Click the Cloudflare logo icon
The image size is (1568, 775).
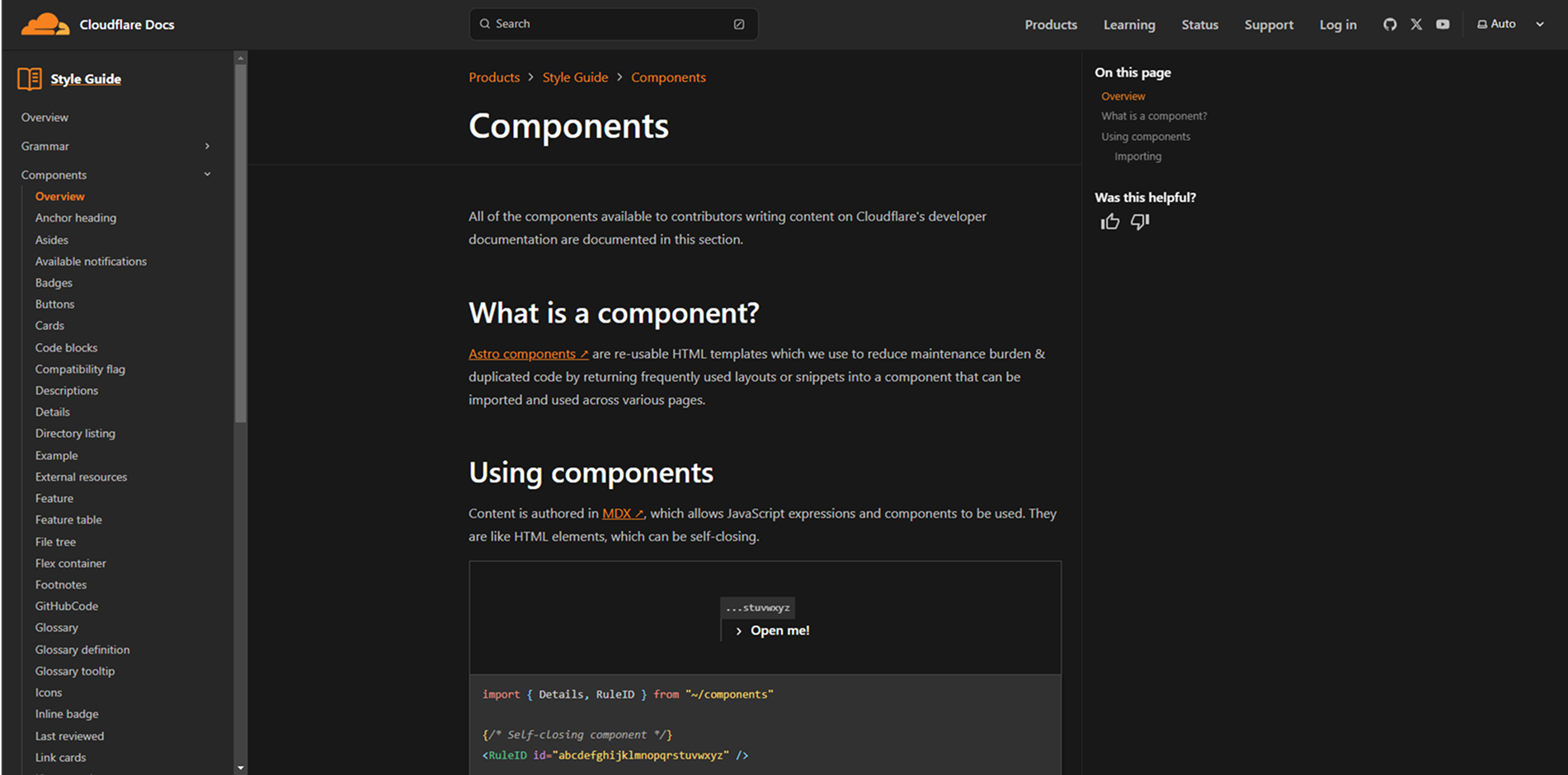click(x=45, y=24)
